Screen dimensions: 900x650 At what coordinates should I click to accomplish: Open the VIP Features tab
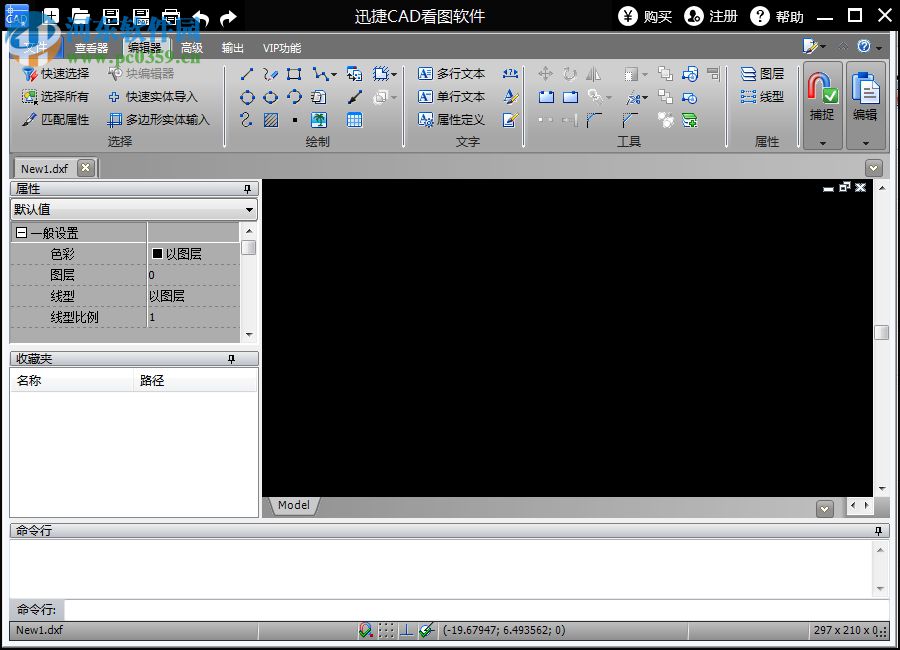(281, 48)
